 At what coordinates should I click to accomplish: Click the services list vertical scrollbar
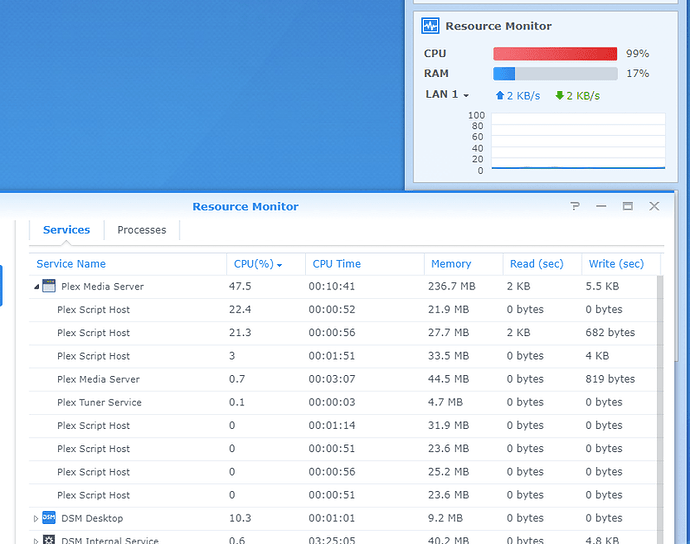pyautogui.click(x=660, y=409)
